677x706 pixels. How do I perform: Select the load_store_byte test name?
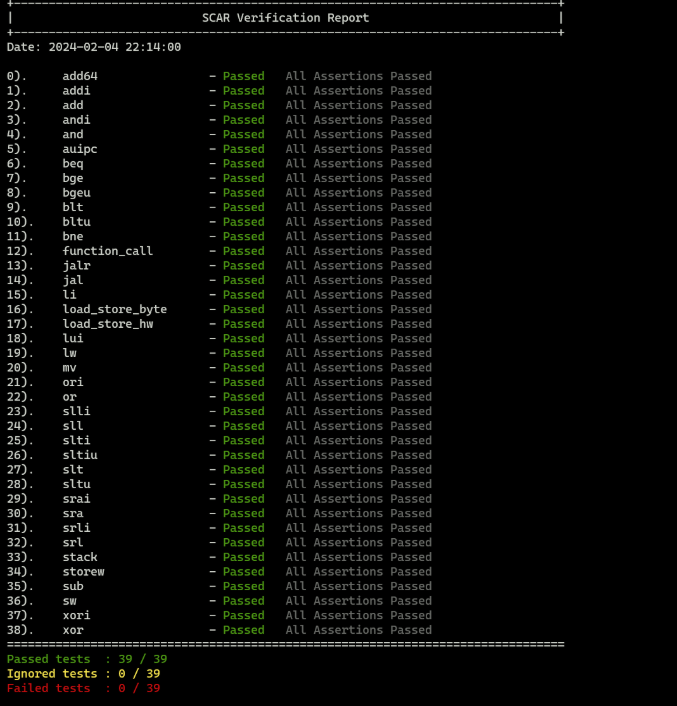tap(114, 309)
